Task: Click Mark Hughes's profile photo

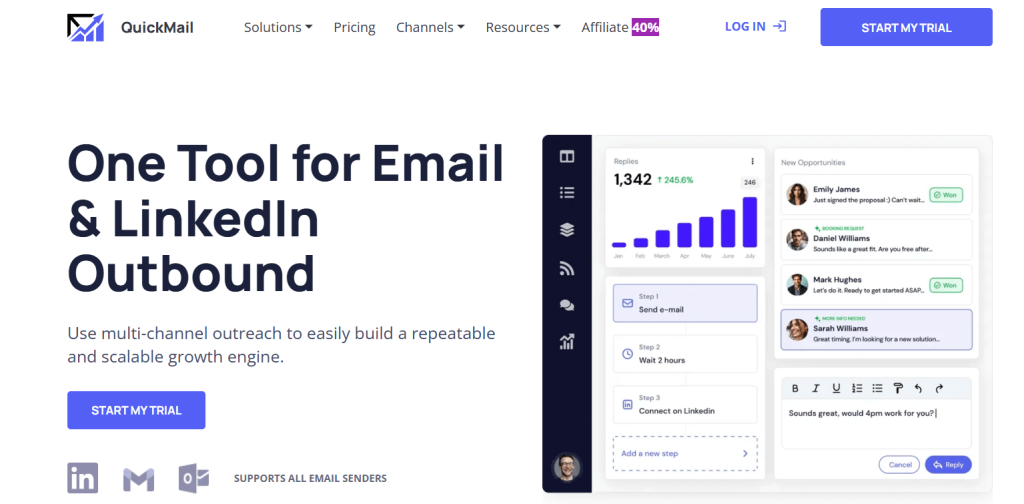Action: coord(797,285)
